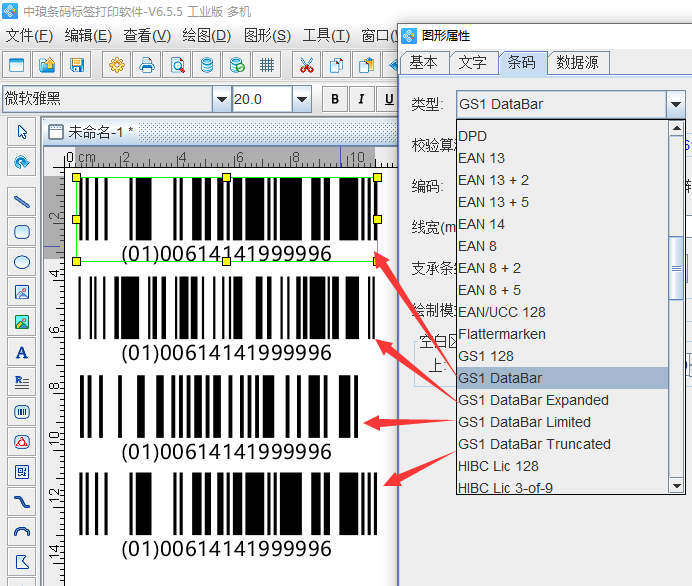Expand the font name dropdown
The image size is (692, 586).
point(221,99)
